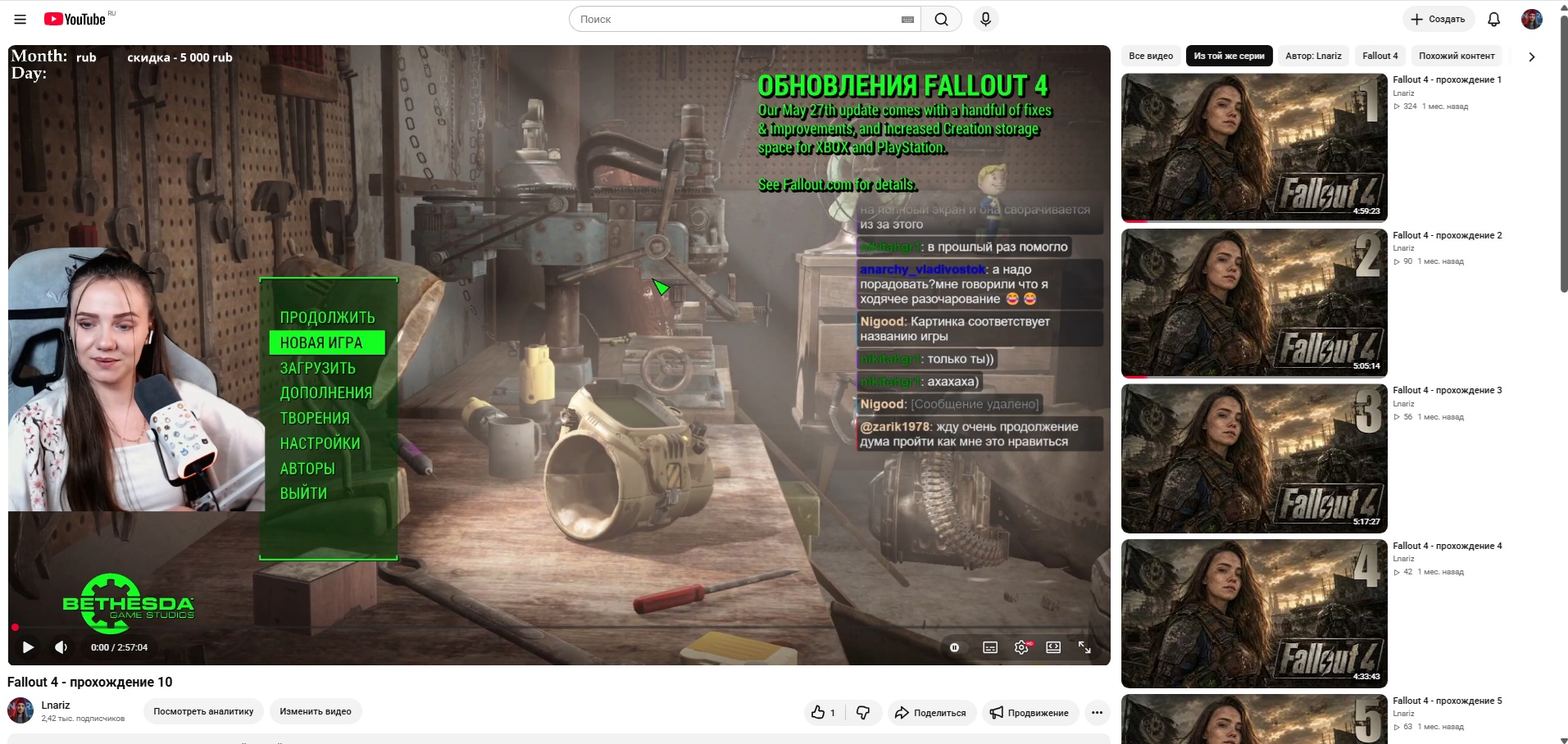The height and width of the screenshot is (744, 1568).
Task: Open thumbnail of Fallout 4 - прохождение 2
Action: click(1254, 303)
